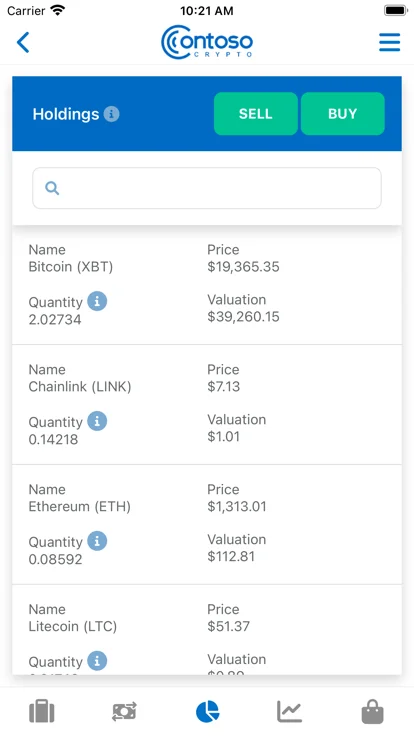The image size is (414, 736).
Task: Open Ethereum quantity info icon
Action: point(97,541)
